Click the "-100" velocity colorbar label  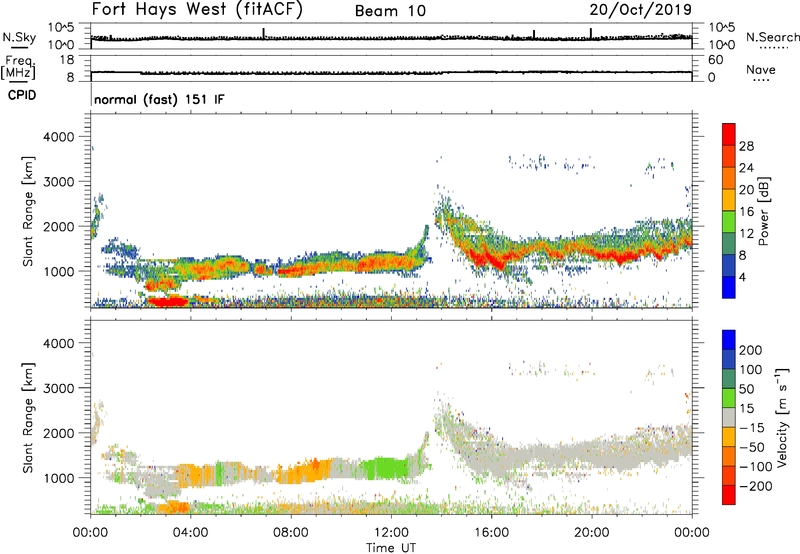(755, 466)
